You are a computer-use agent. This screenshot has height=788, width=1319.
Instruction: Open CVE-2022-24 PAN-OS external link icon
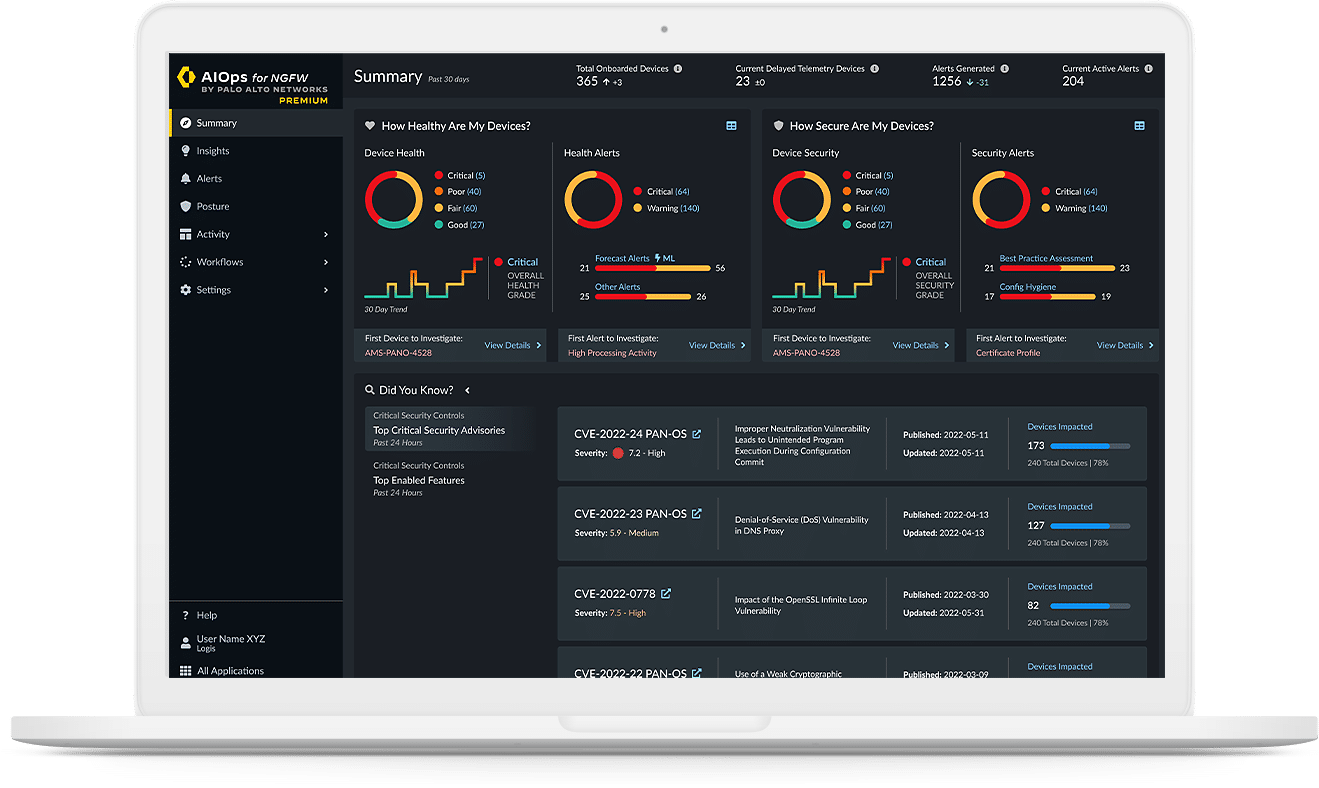tap(697, 434)
